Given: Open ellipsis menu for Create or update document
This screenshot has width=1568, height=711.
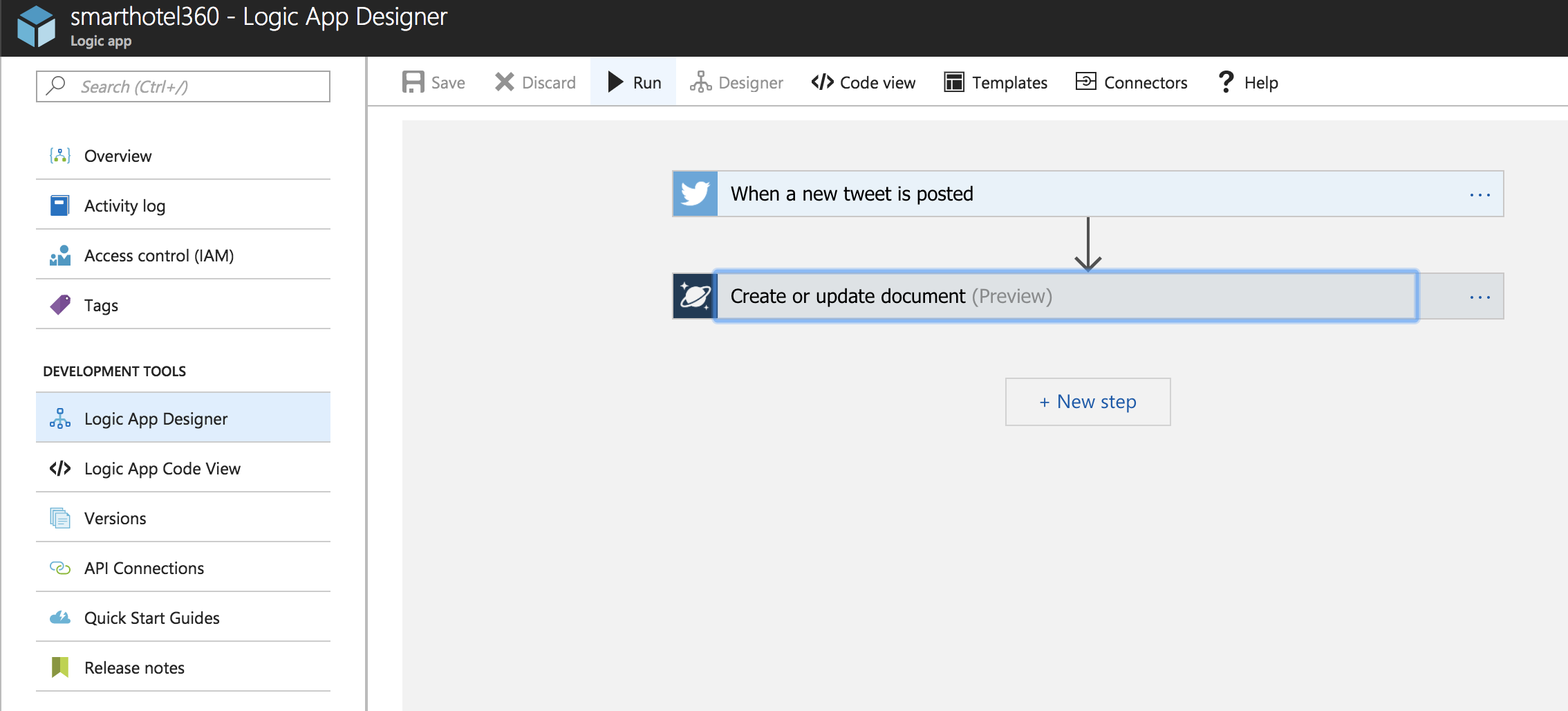Looking at the screenshot, I should (1480, 297).
